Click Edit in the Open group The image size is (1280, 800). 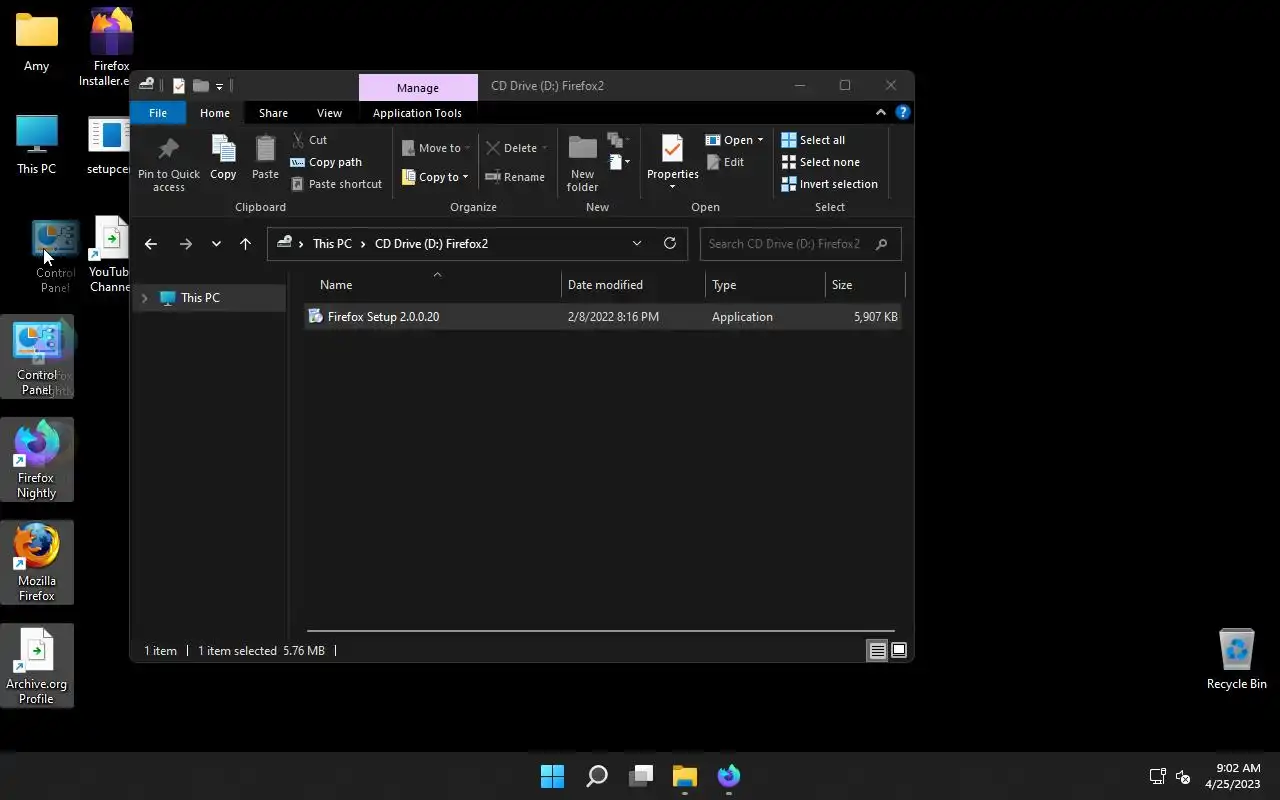click(x=725, y=162)
